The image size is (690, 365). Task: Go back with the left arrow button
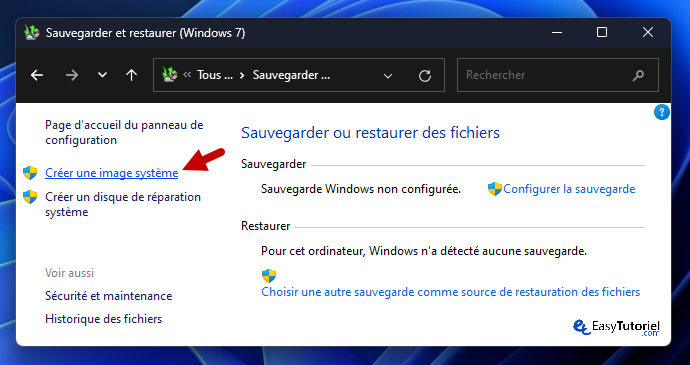coord(37,75)
